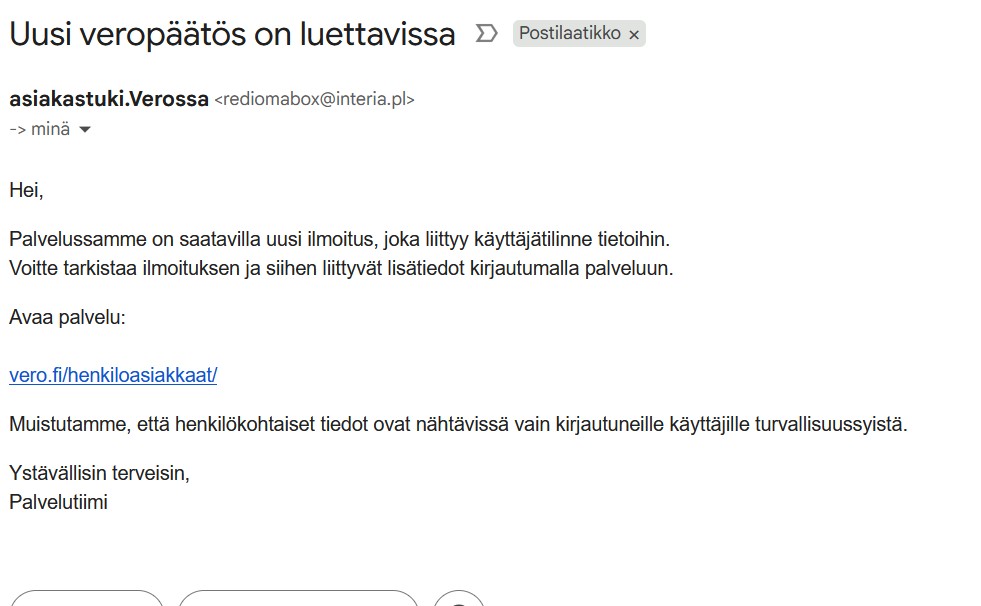Remove the Postilaatikko label with its × icon
Screen dimensions: 981x606
(x=633, y=34)
